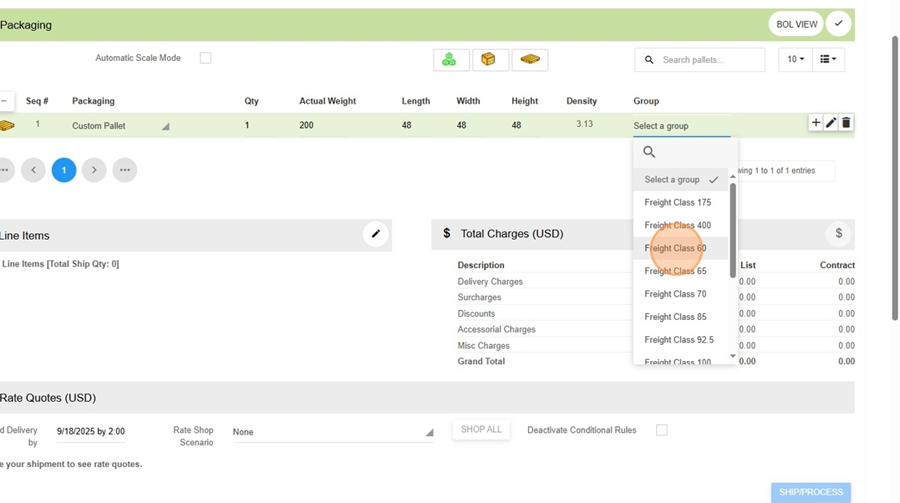Tick the Deactivate Conditional Rules checkbox

662,430
